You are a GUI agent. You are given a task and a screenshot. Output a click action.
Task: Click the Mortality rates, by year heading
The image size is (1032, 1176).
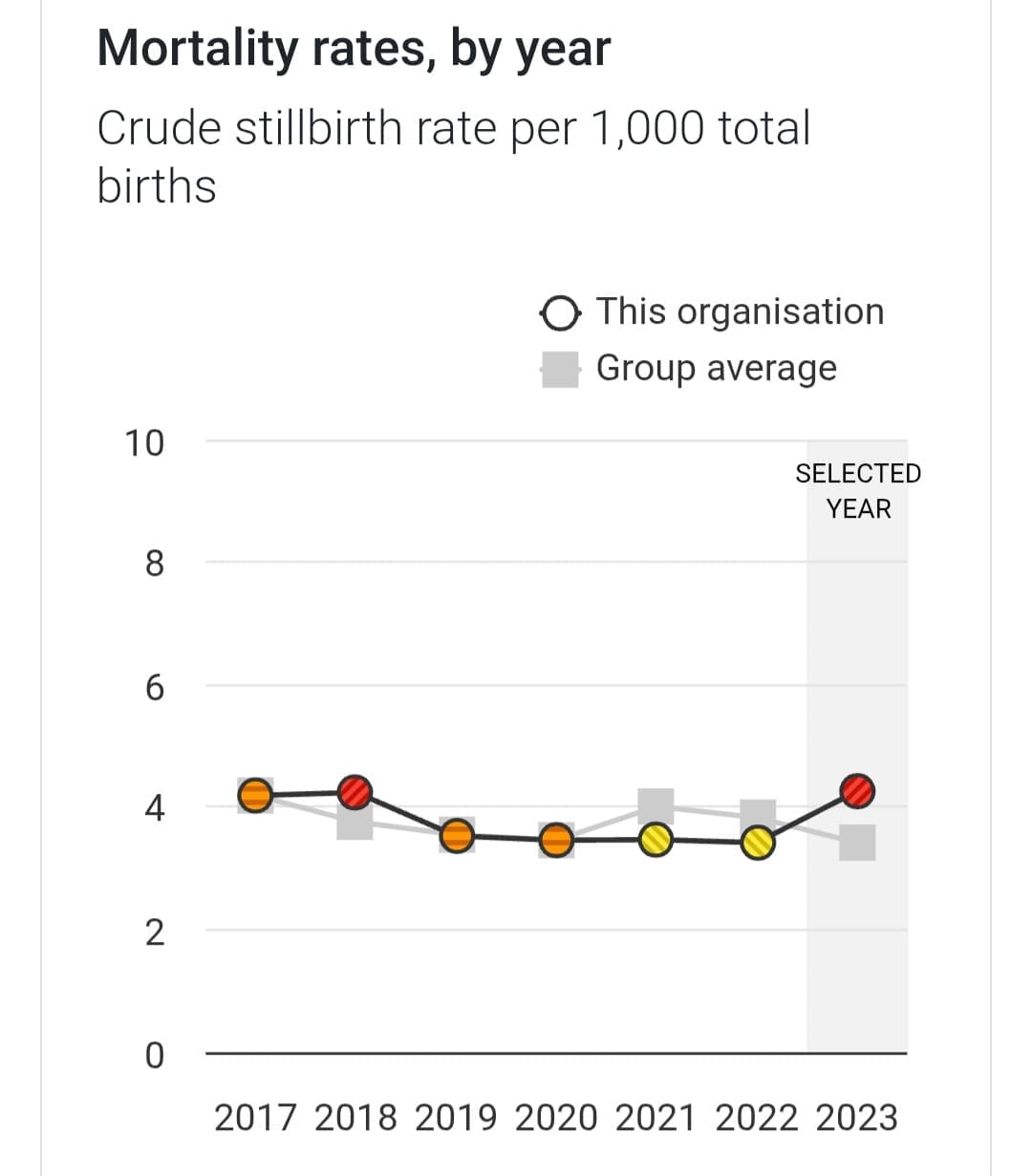[354, 49]
